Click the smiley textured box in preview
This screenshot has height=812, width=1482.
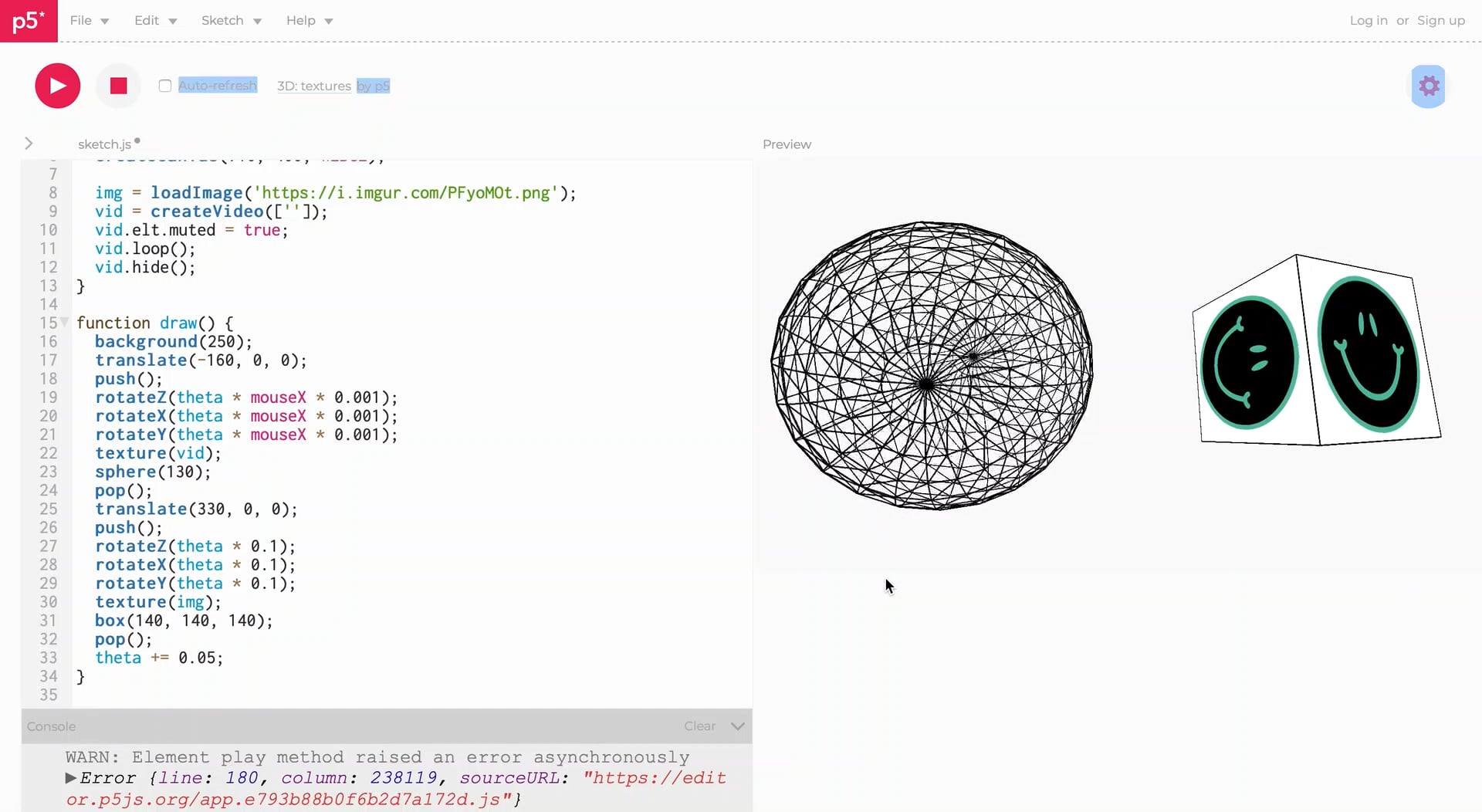1317,350
